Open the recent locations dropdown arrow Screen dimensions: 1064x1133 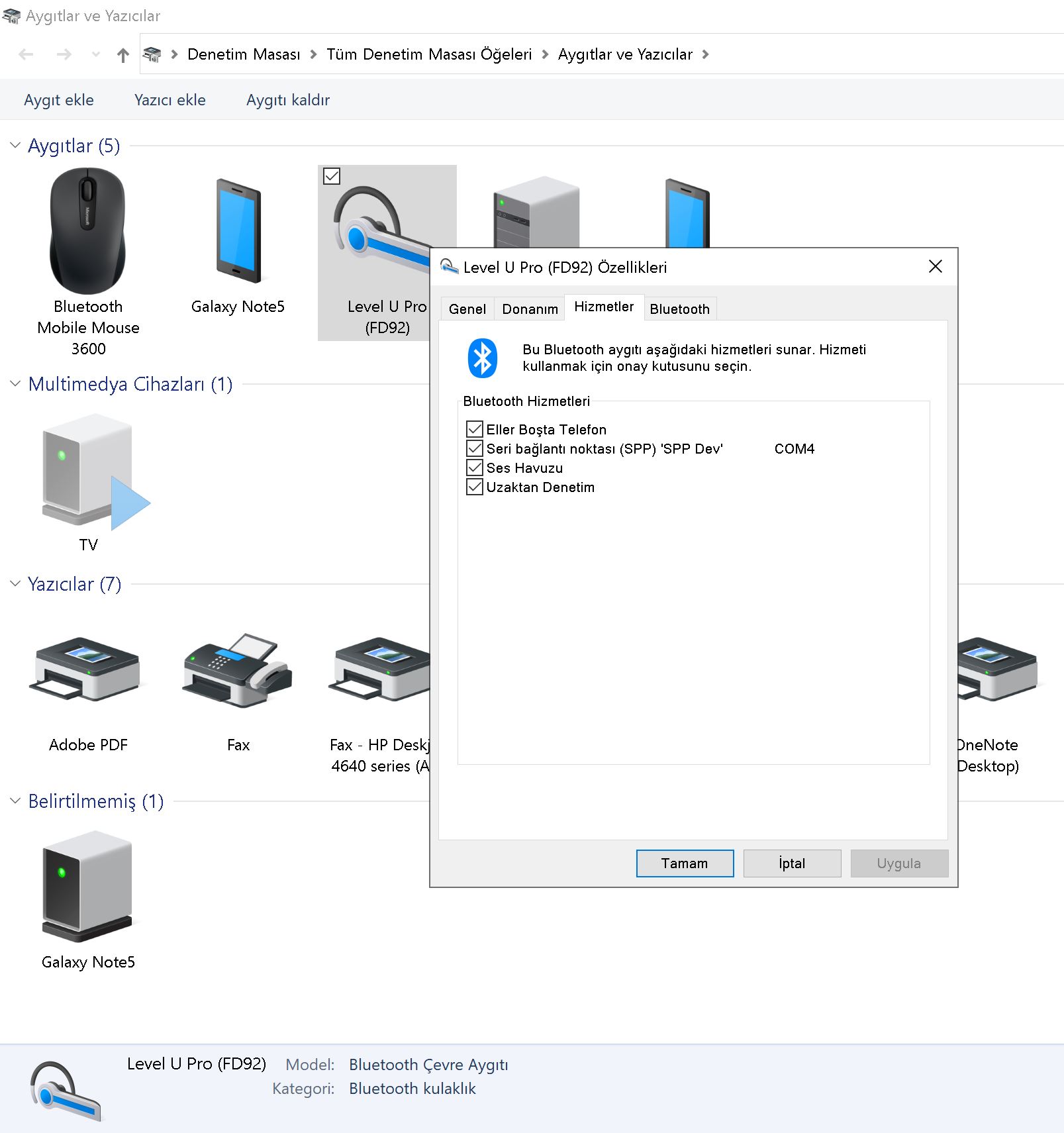tap(96, 54)
